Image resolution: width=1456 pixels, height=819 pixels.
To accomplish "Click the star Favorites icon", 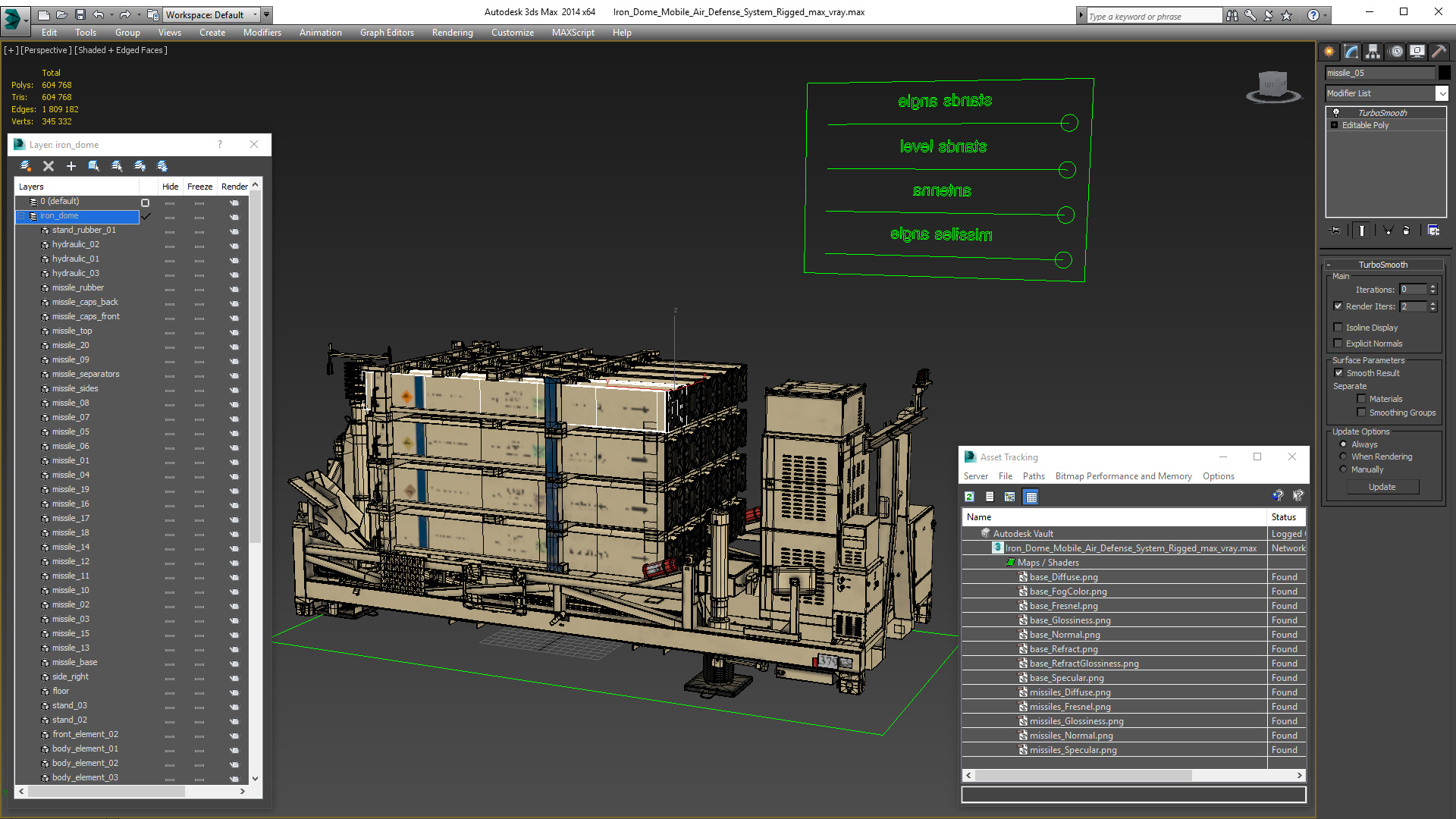I will (1286, 15).
